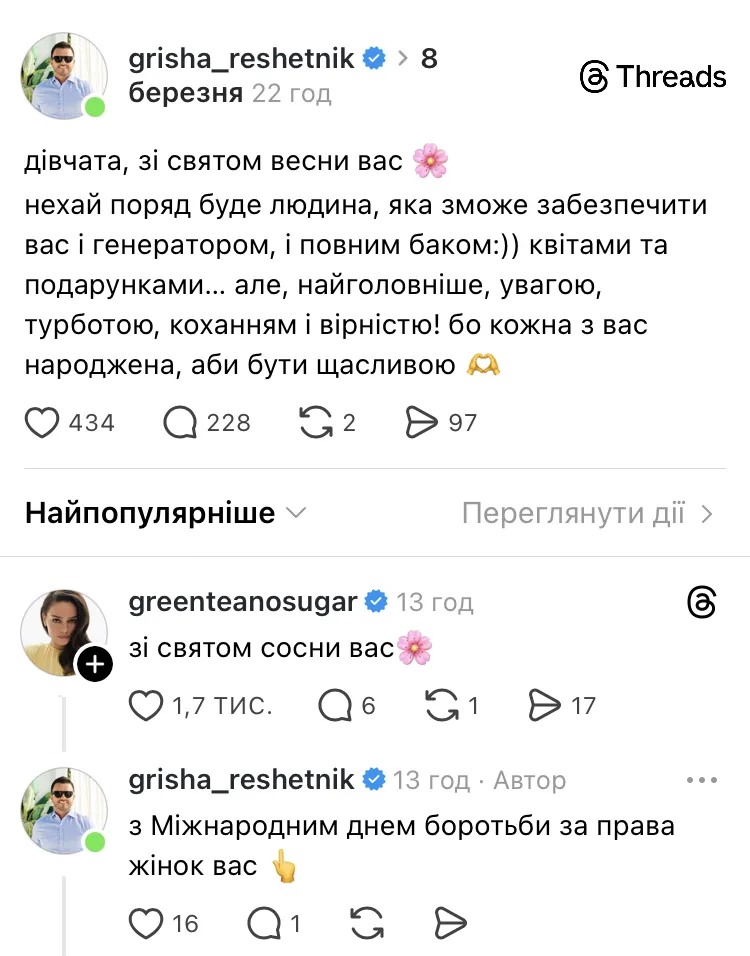Screen dimensions: 750x956
Task: Like the greenteanosugar reply
Action: tap(146, 706)
